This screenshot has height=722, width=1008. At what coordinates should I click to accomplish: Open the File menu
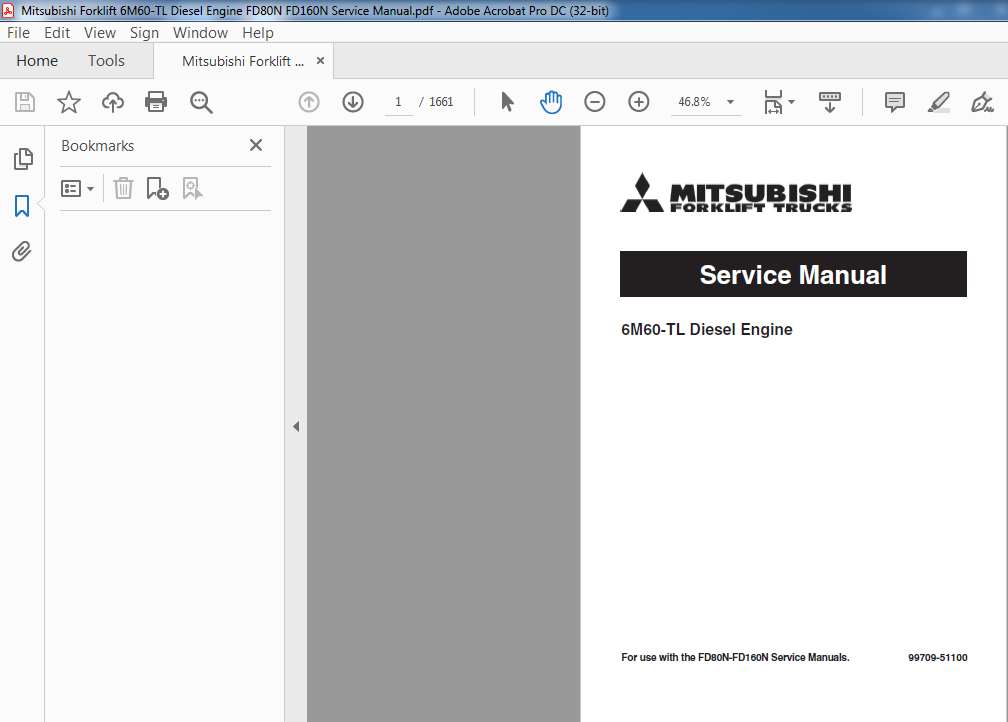[x=19, y=33]
